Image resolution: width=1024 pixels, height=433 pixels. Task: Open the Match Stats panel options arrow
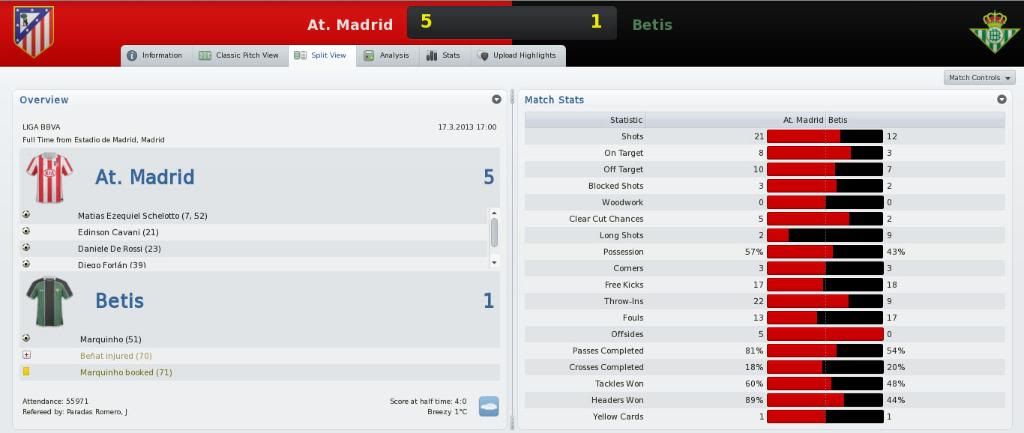pyautogui.click(x=1002, y=100)
